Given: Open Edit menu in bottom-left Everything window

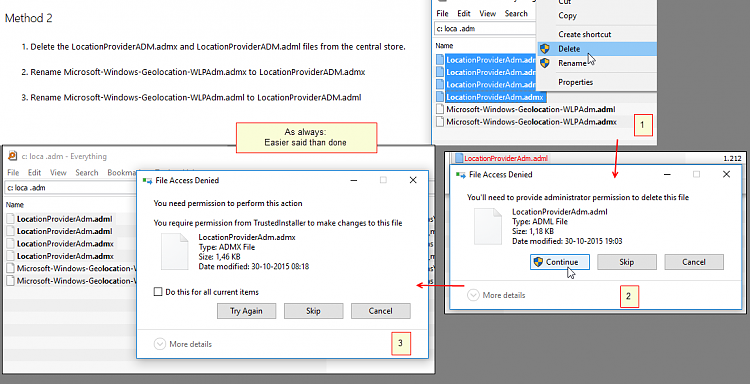Looking at the screenshot, I should tap(34, 172).
